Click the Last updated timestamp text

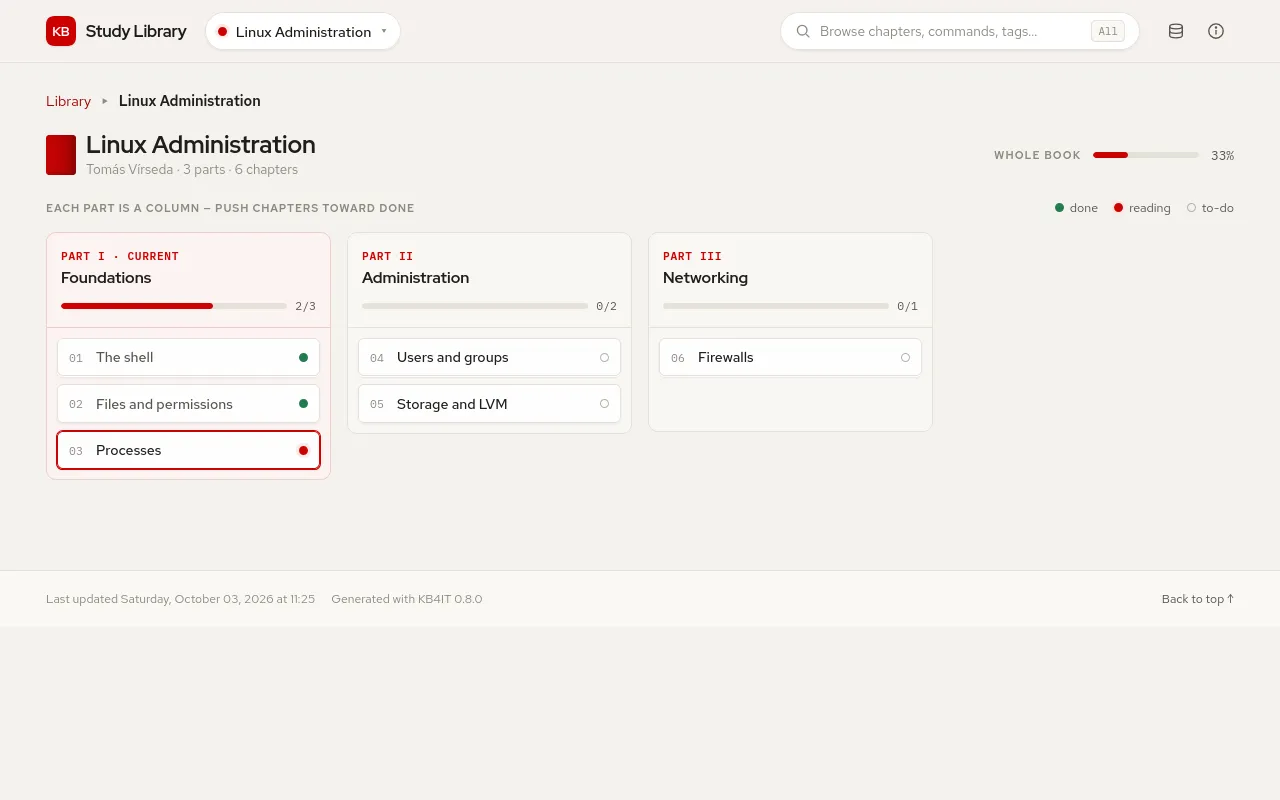click(180, 599)
